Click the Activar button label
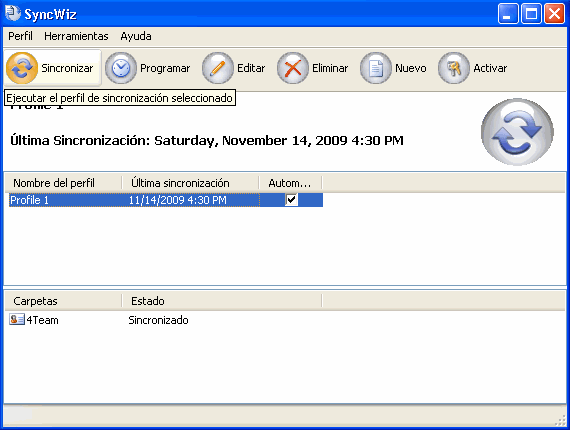 [490, 68]
